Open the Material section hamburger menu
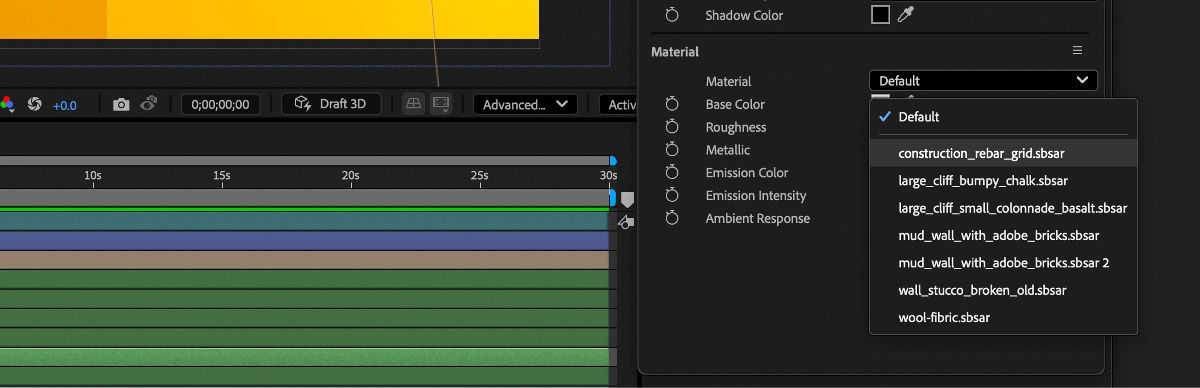The height and width of the screenshot is (388, 1200). click(1077, 50)
